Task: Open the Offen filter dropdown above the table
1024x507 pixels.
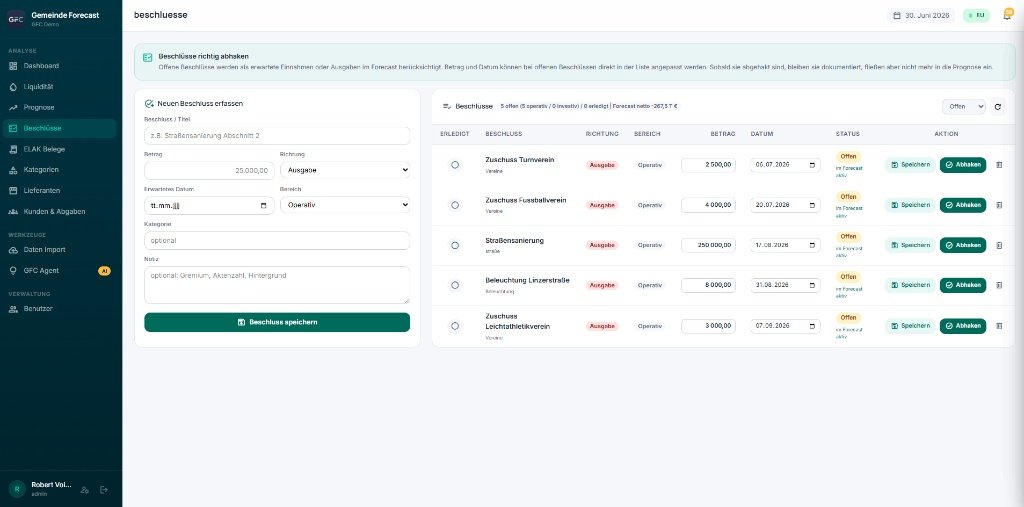Action: coord(963,106)
